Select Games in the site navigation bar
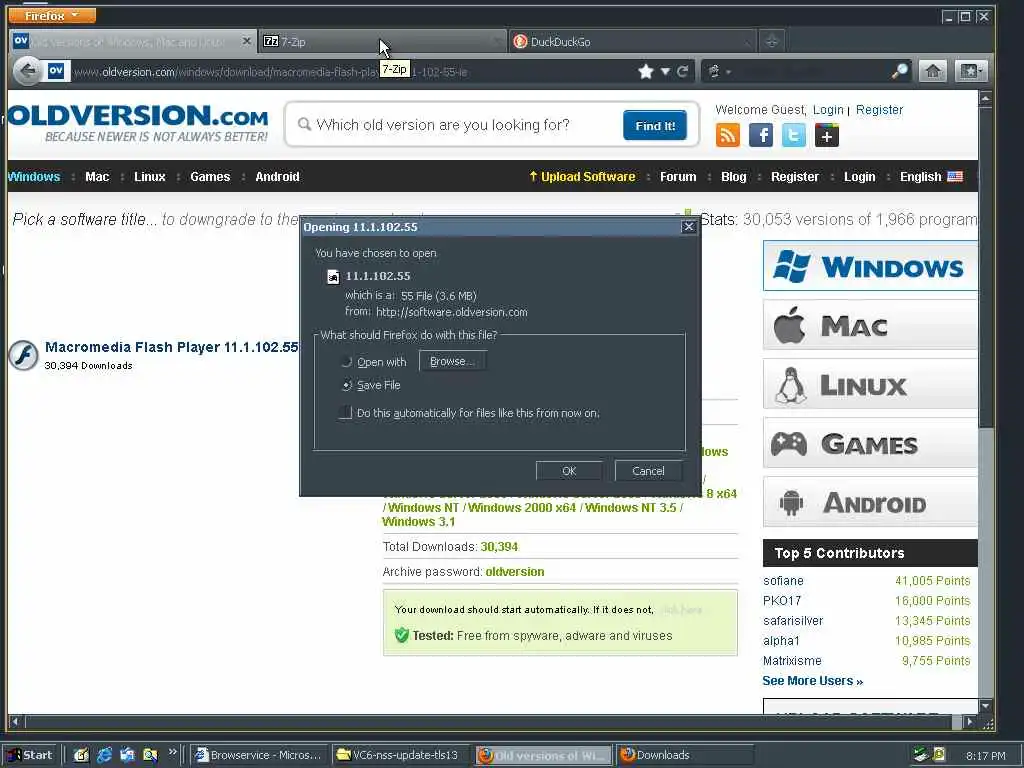The image size is (1024, 768). coord(210,176)
